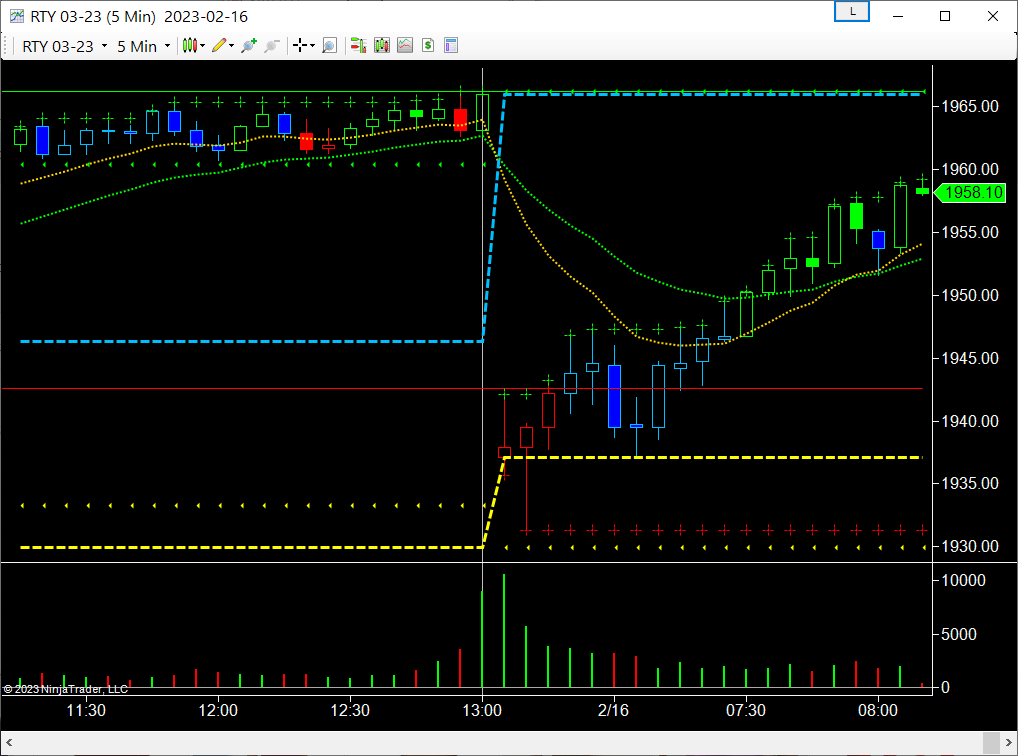Screen dimensions: 1018x756
Task: Click the 10000 volume axis label
Action: click(x=963, y=581)
